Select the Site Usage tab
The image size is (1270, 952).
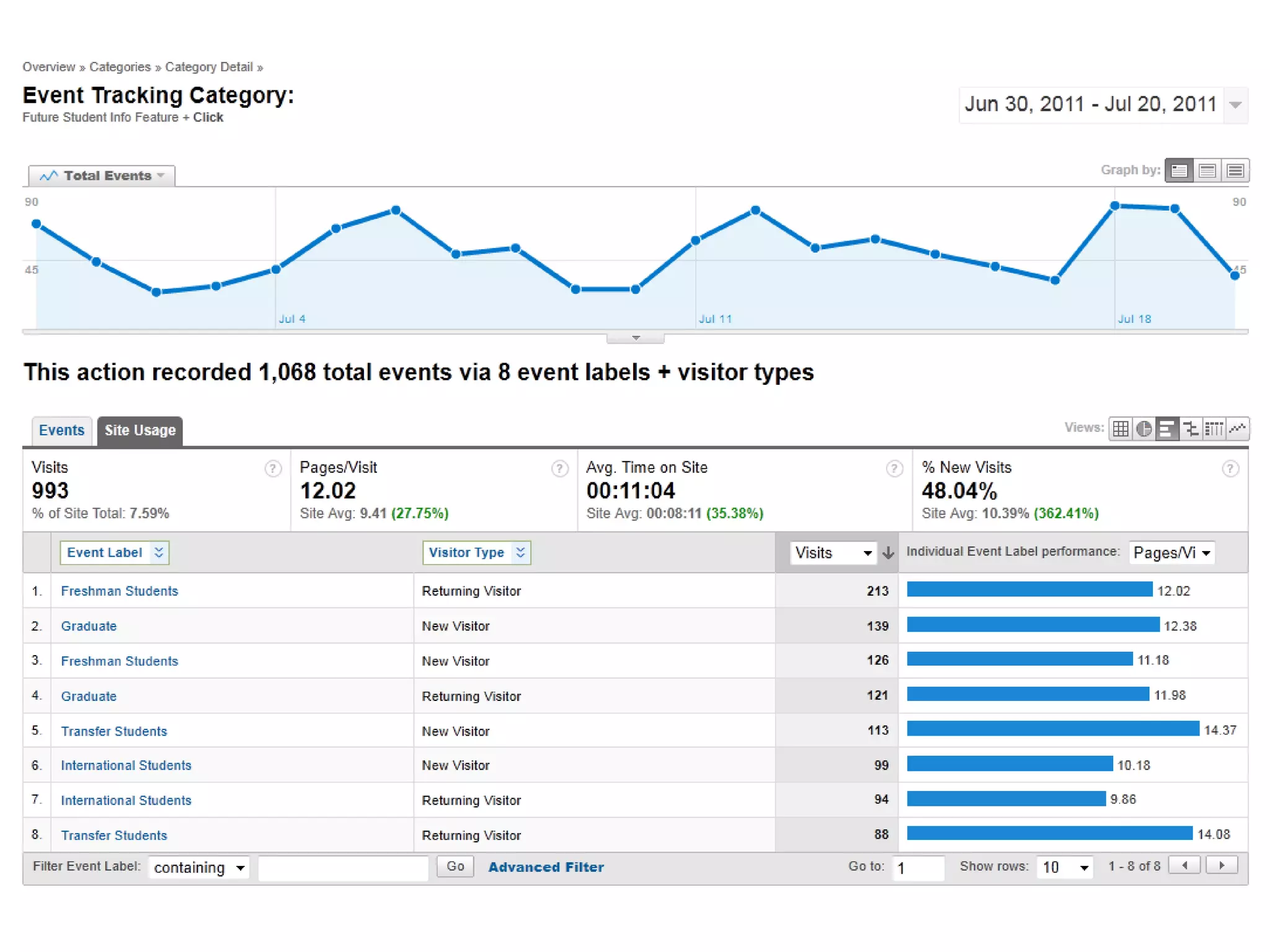point(140,431)
